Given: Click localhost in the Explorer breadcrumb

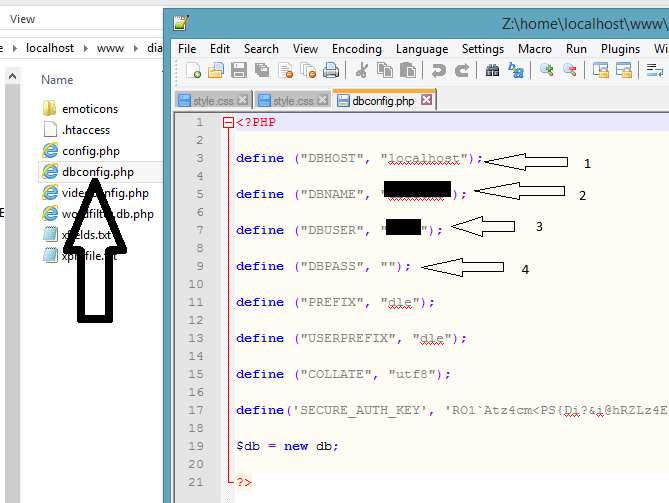Looking at the screenshot, I should tap(49, 48).
